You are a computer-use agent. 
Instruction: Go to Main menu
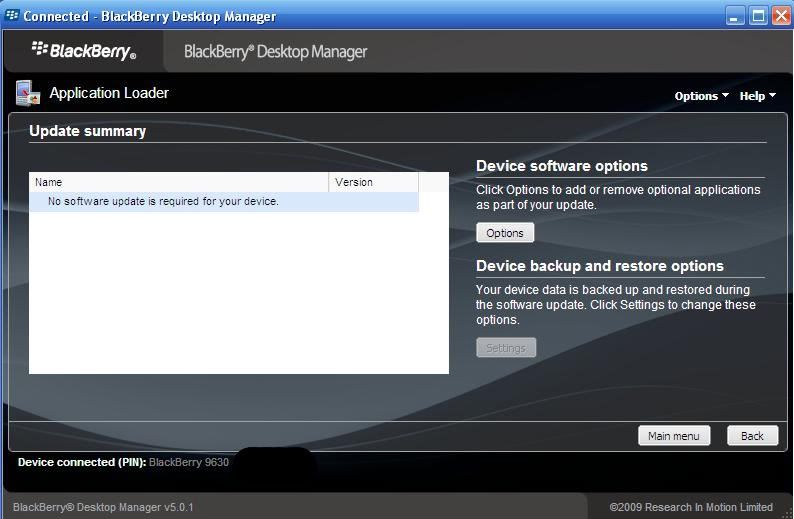point(674,436)
